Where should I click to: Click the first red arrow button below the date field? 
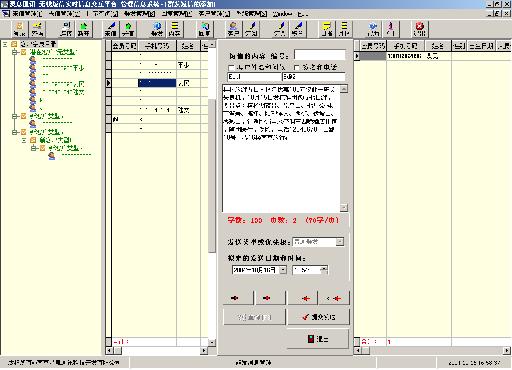238,298
